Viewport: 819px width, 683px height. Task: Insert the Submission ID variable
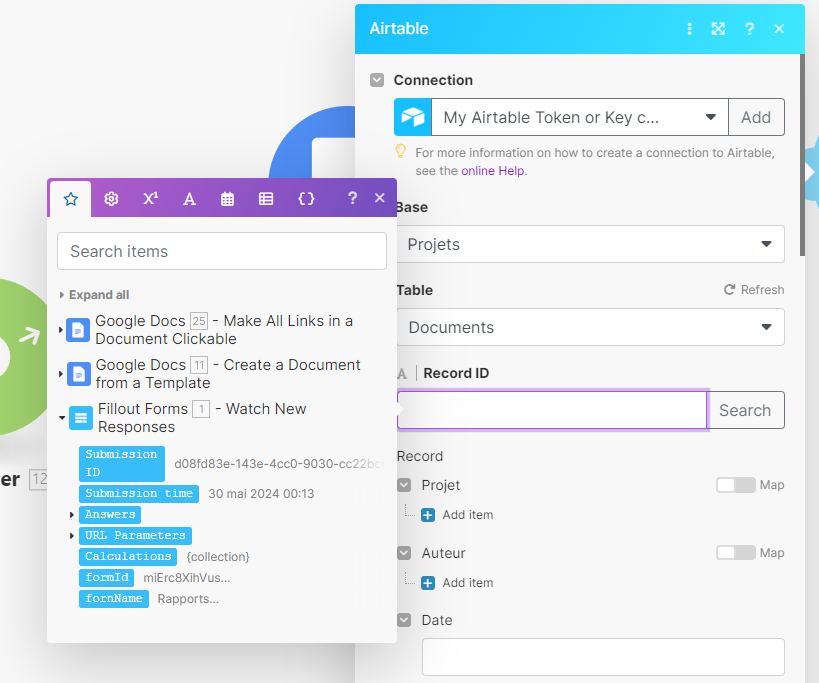pos(122,463)
